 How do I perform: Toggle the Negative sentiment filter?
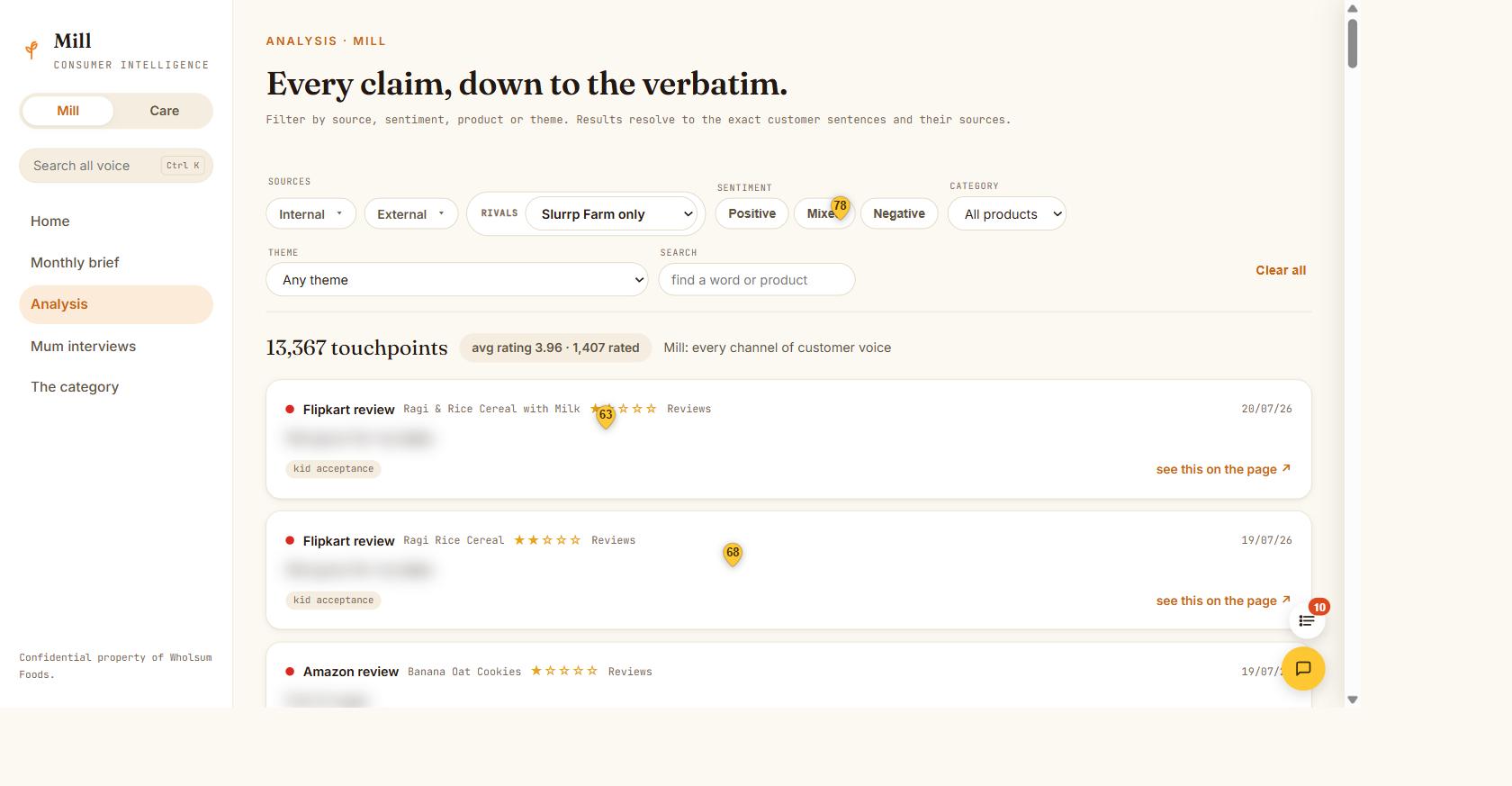(x=899, y=213)
